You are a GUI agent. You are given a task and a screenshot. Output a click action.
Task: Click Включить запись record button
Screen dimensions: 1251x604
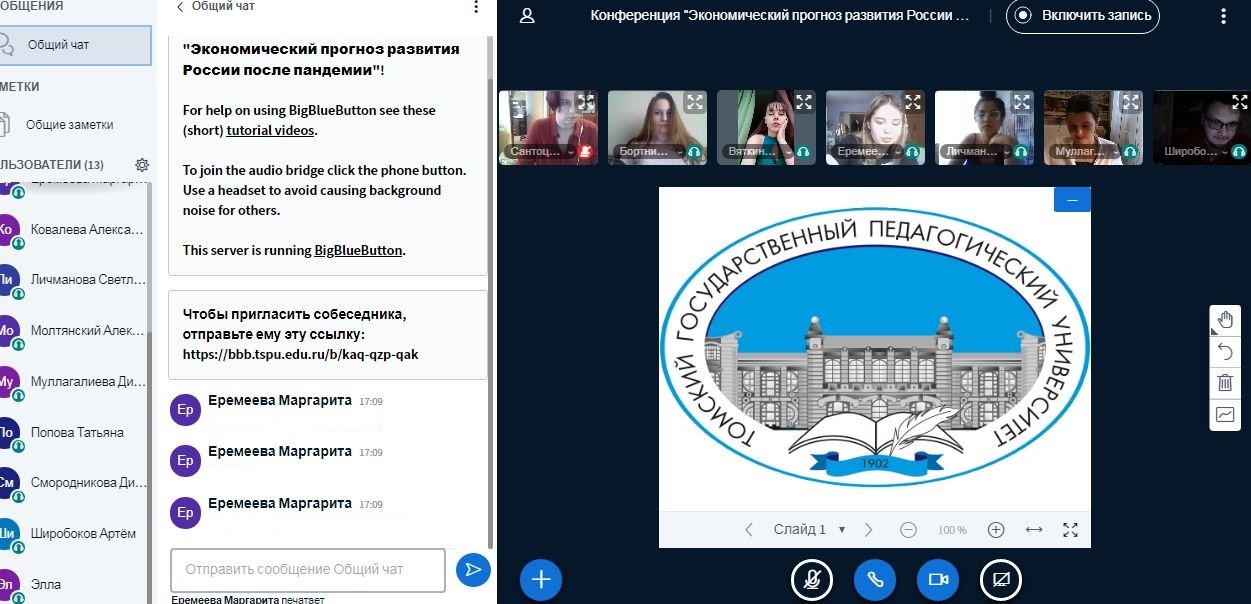click(1083, 15)
